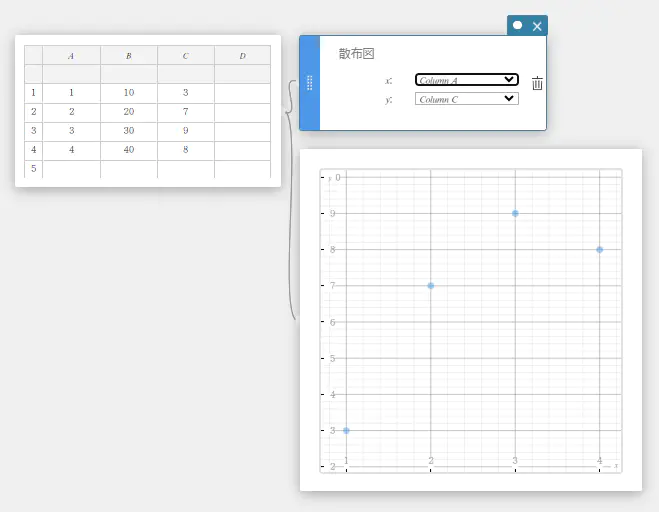Select row 1 header in the table
This screenshot has height=512, width=659.
[33, 93]
